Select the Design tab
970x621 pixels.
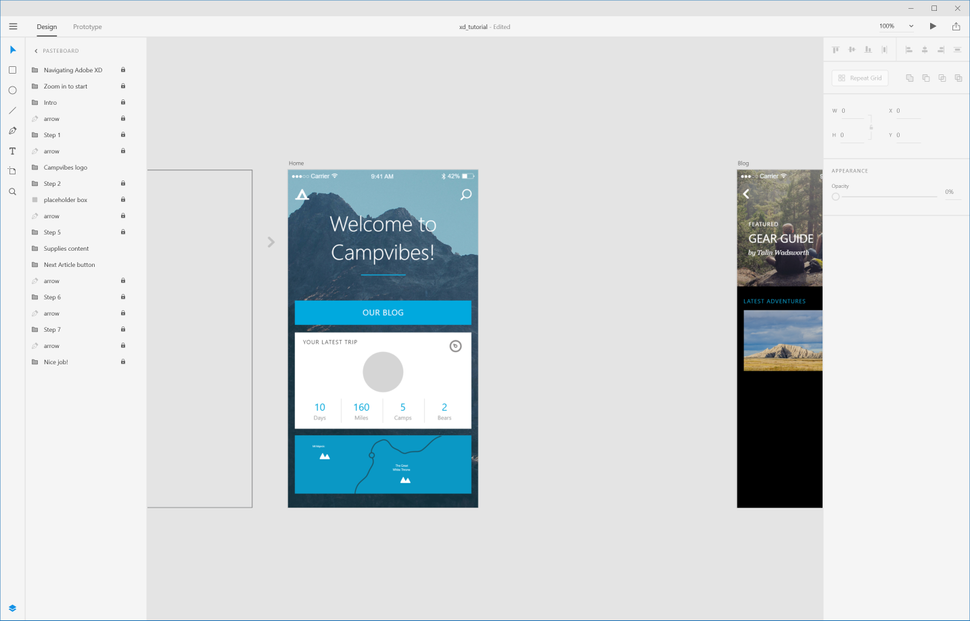click(46, 27)
